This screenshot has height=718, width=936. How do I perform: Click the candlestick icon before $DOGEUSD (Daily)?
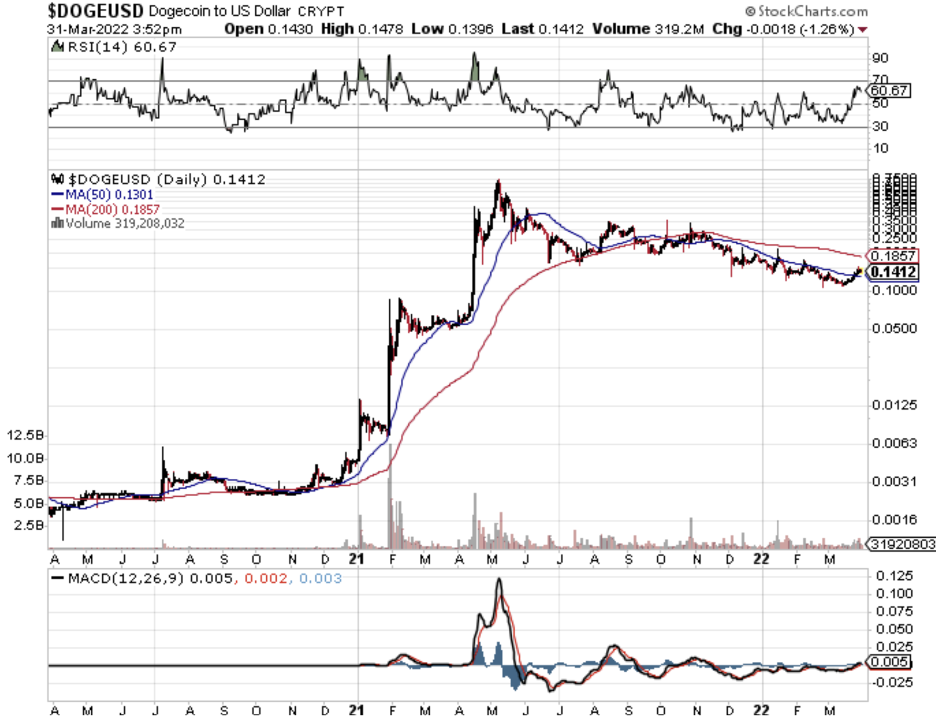(x=55, y=179)
